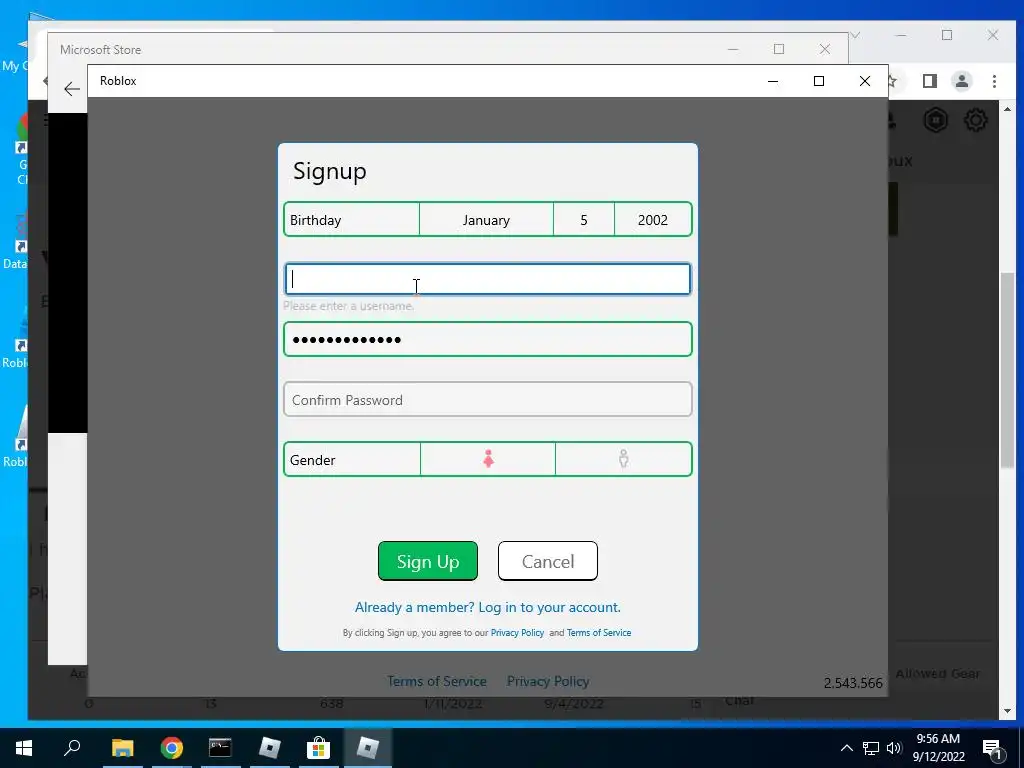Maximize the Roblox window

coord(818,81)
